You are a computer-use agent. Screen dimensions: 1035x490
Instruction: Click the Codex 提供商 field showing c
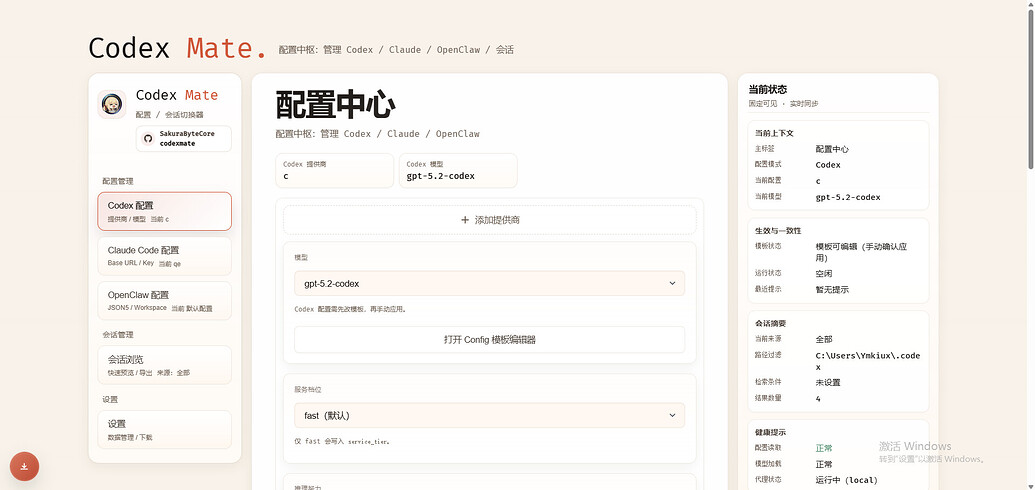pyautogui.click(x=335, y=170)
